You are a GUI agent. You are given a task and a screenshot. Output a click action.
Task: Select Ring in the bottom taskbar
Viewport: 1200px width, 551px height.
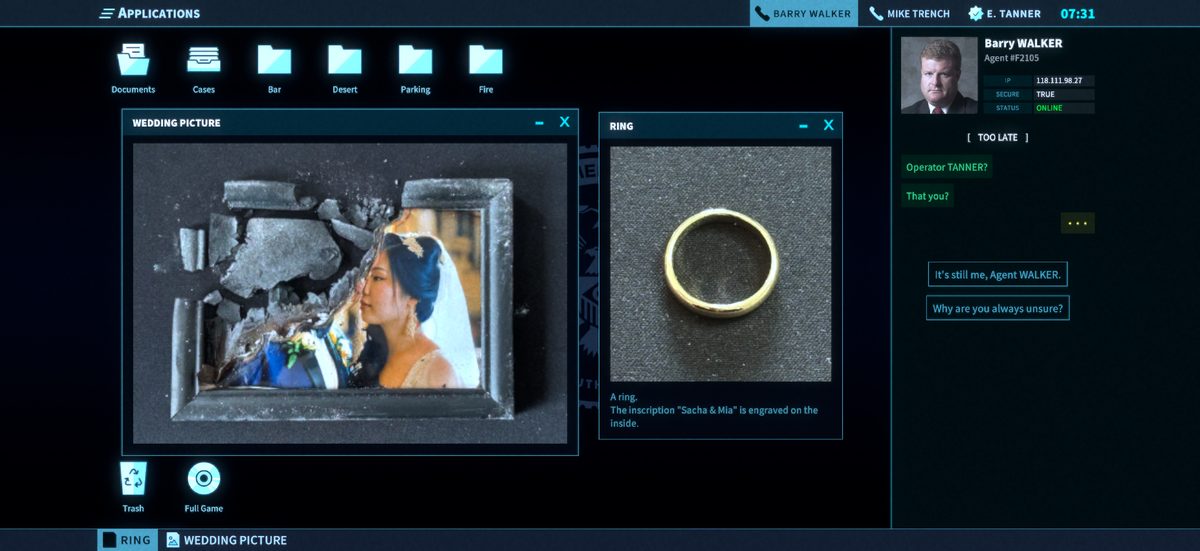coord(127,540)
